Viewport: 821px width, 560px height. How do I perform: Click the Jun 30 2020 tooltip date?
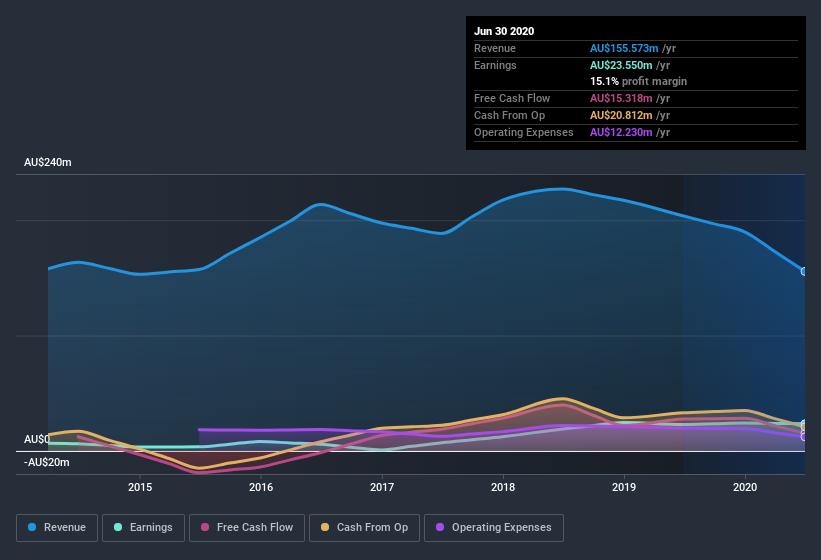click(504, 31)
